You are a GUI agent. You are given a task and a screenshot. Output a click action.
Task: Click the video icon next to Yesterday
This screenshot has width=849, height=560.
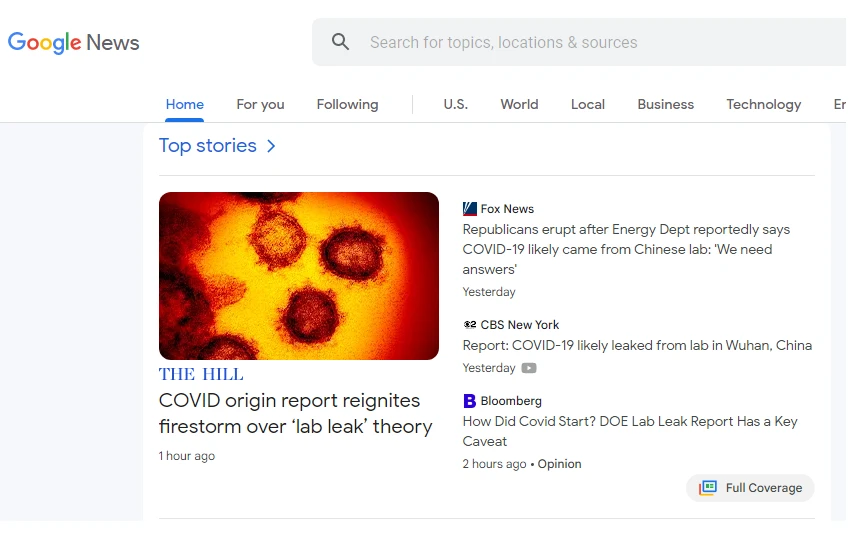click(529, 368)
